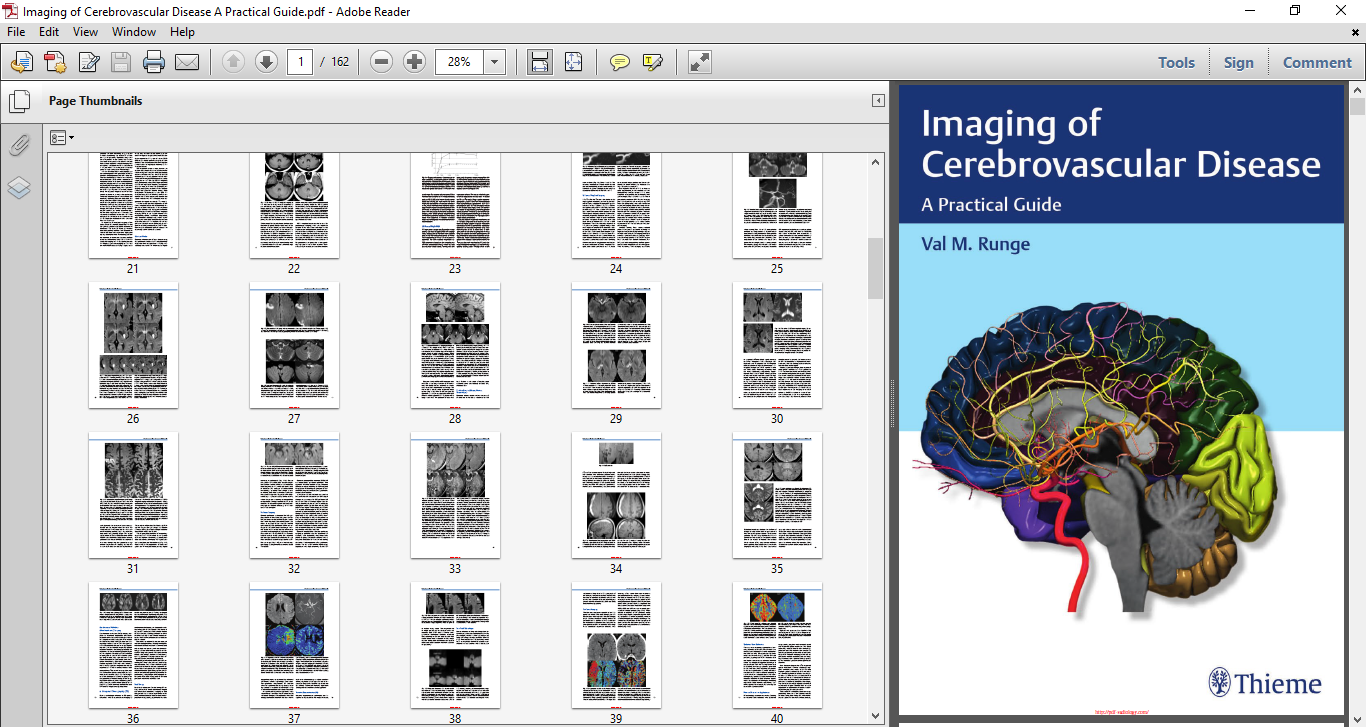Click the Zoom out minus button
Screen dimensions: 1366x727
[x=381, y=62]
